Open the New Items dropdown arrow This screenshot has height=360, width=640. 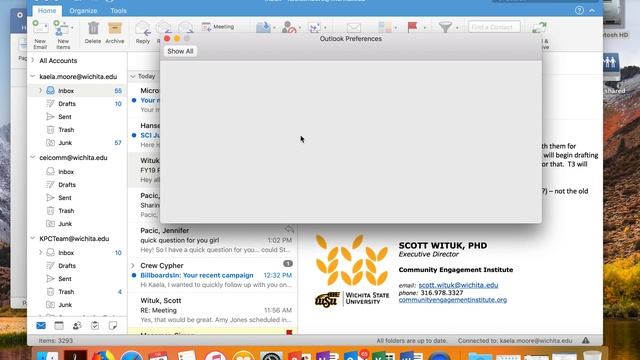coord(72,28)
